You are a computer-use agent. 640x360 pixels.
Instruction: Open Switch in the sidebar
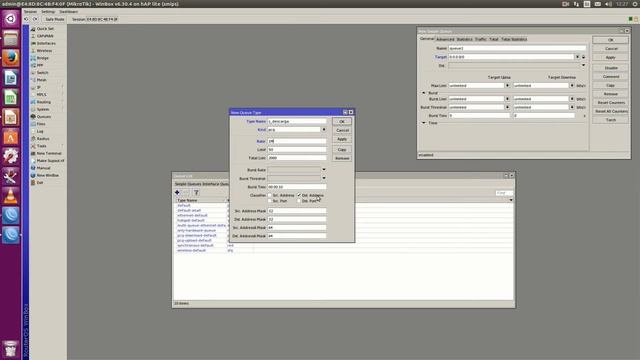(42, 73)
